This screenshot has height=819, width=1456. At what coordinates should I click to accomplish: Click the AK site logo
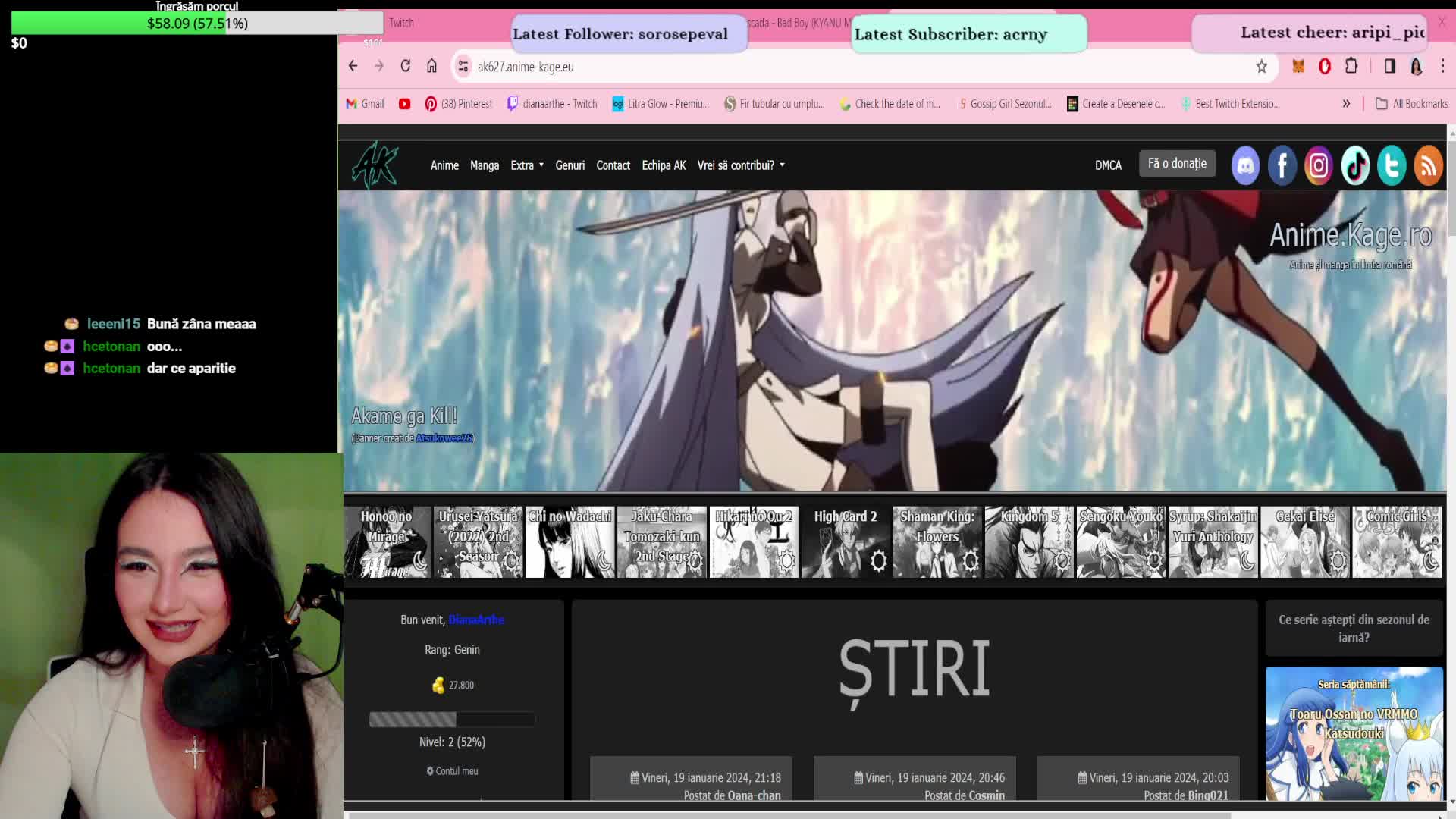coord(375,165)
